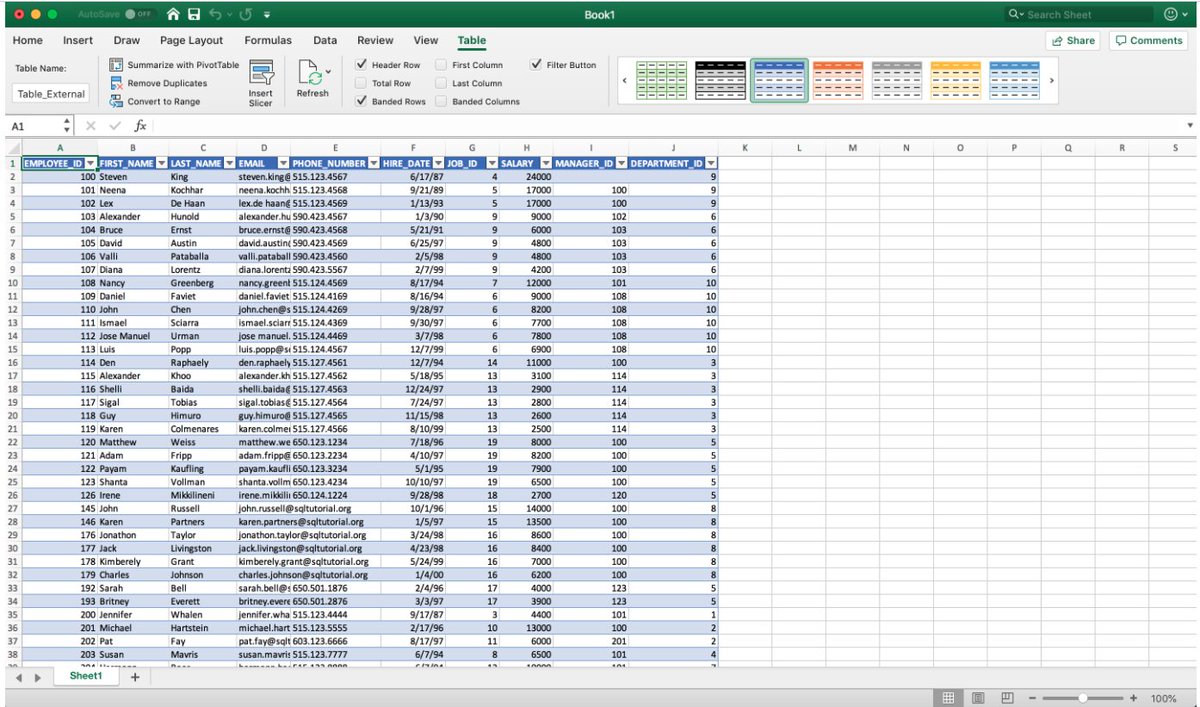The width and height of the screenshot is (1200, 707).
Task: Click the Name Box showing A1
Action: click(x=32, y=127)
